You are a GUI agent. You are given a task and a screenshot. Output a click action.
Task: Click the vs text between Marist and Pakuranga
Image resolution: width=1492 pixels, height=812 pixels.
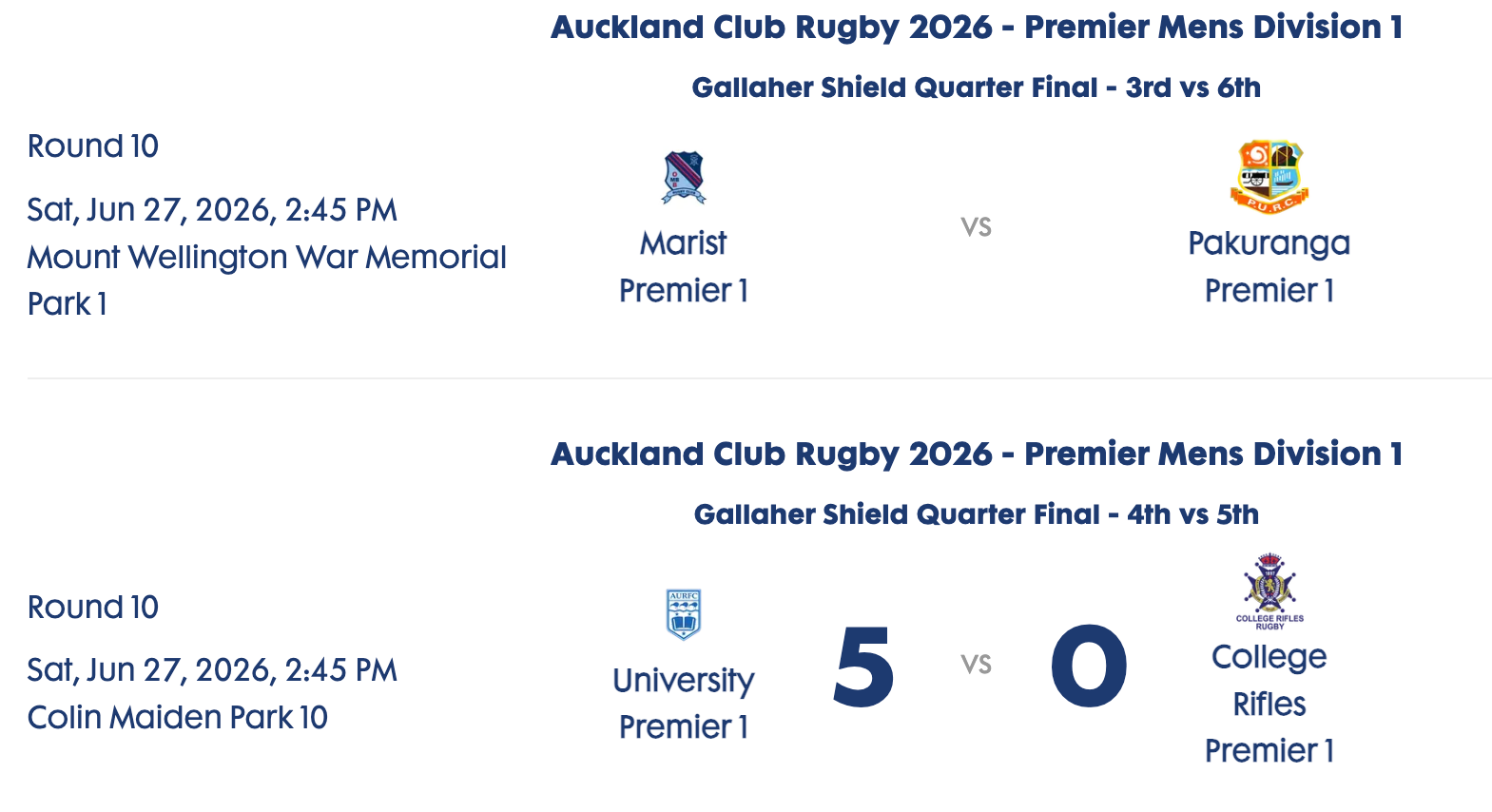(x=977, y=227)
